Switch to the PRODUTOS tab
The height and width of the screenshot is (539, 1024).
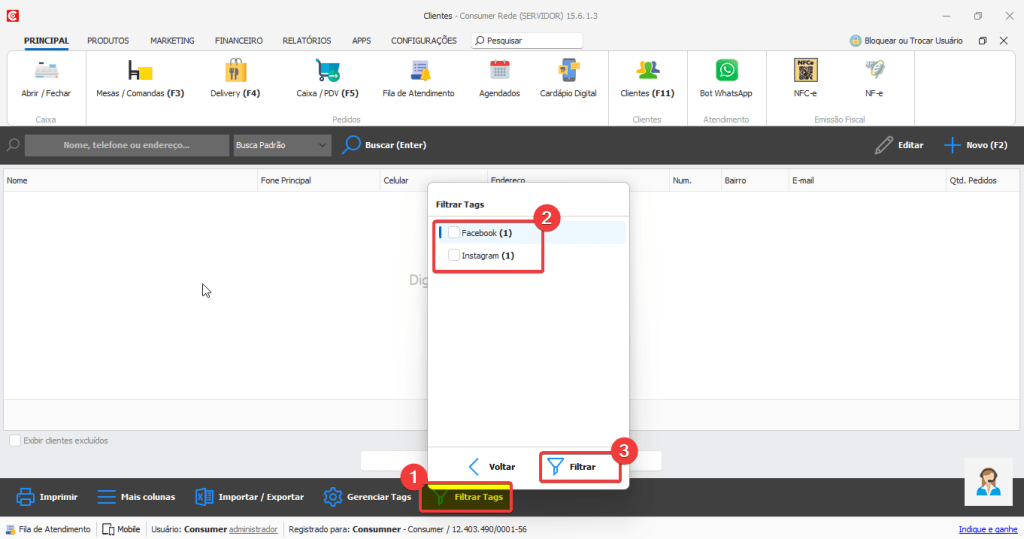coord(107,41)
